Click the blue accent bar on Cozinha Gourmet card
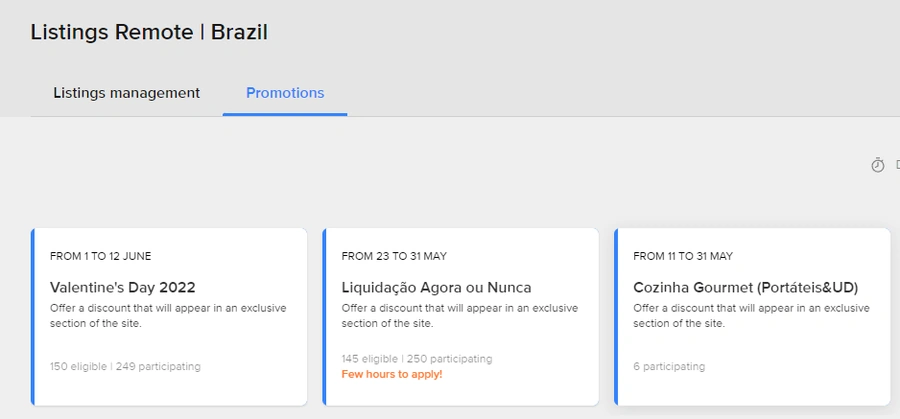Image resolution: width=900 pixels, height=419 pixels. [616, 317]
